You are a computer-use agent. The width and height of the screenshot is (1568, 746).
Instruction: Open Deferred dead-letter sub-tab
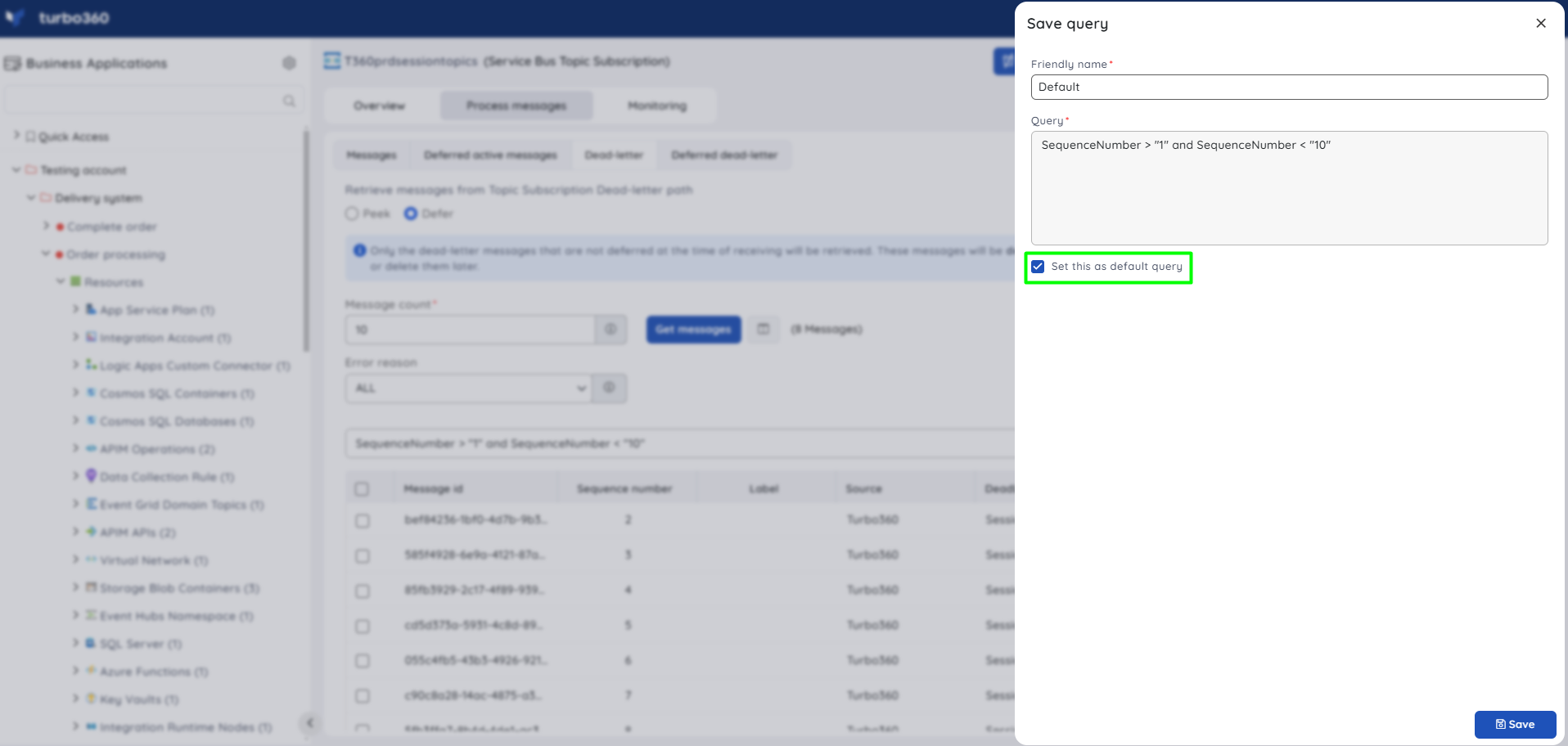point(724,155)
